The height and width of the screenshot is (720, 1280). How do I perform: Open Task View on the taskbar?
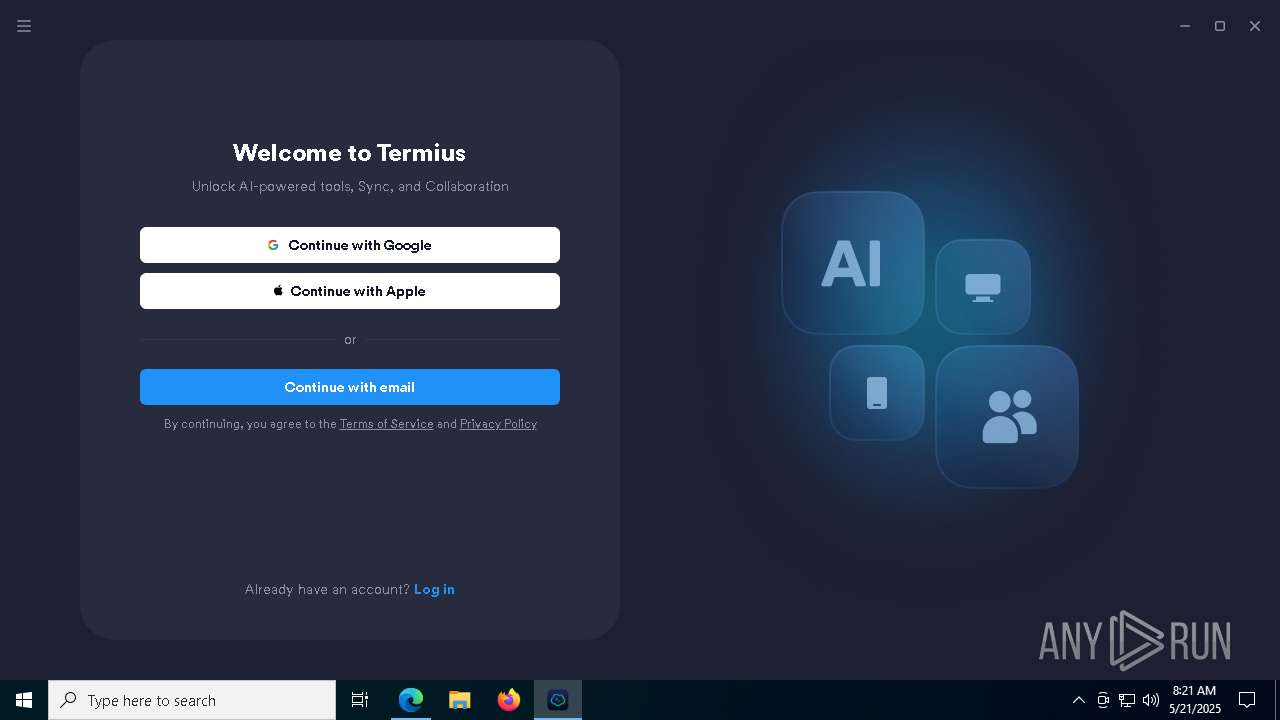point(360,700)
